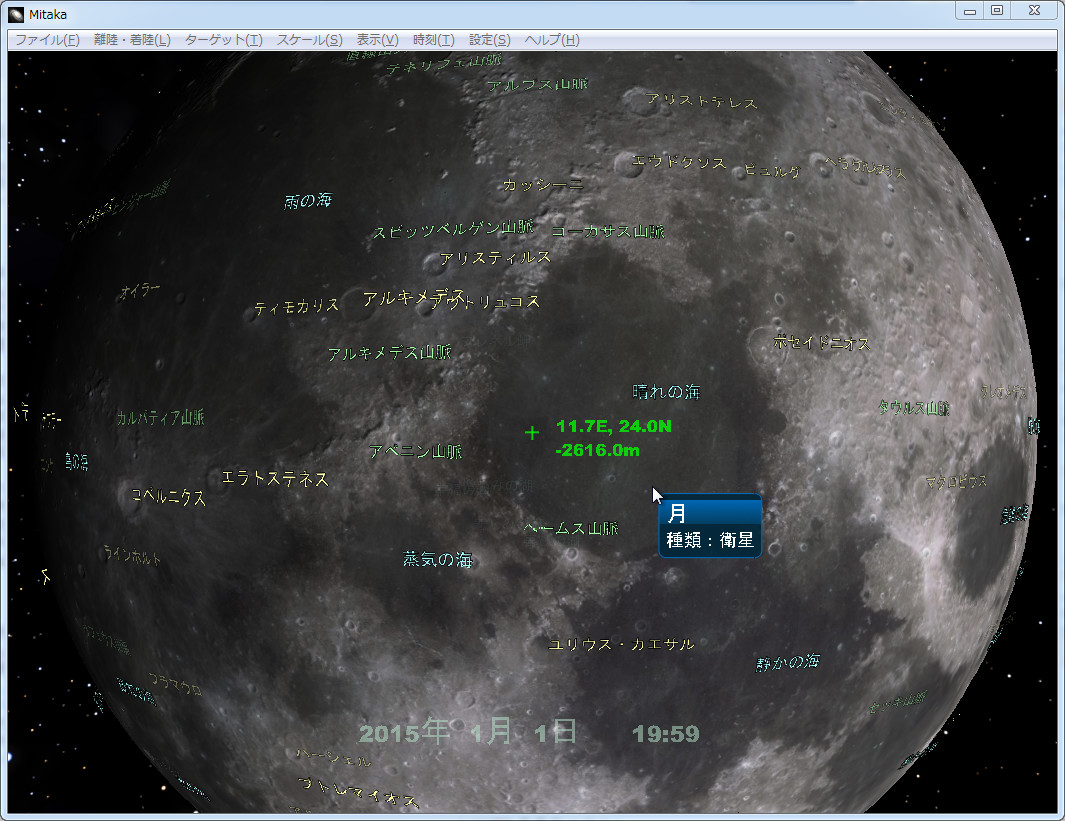Open the 離陸・着陸(L) menu
Image resolution: width=1065 pixels, height=821 pixels.
pos(132,39)
